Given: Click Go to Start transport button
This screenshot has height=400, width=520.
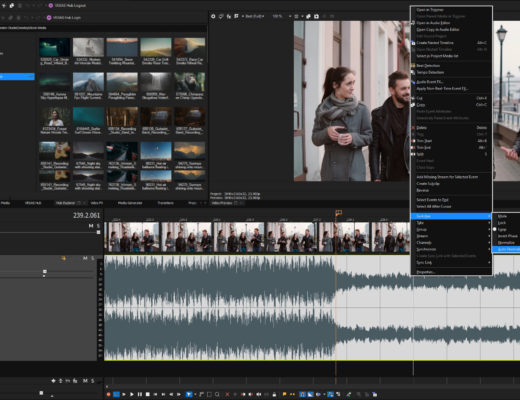Looking at the screenshot, I should click(x=155, y=394).
